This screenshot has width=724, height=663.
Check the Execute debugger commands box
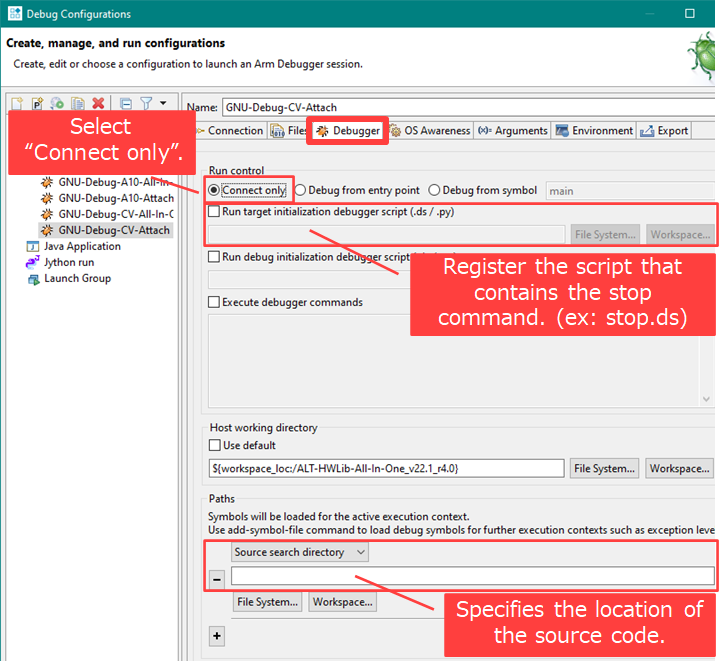click(x=214, y=302)
